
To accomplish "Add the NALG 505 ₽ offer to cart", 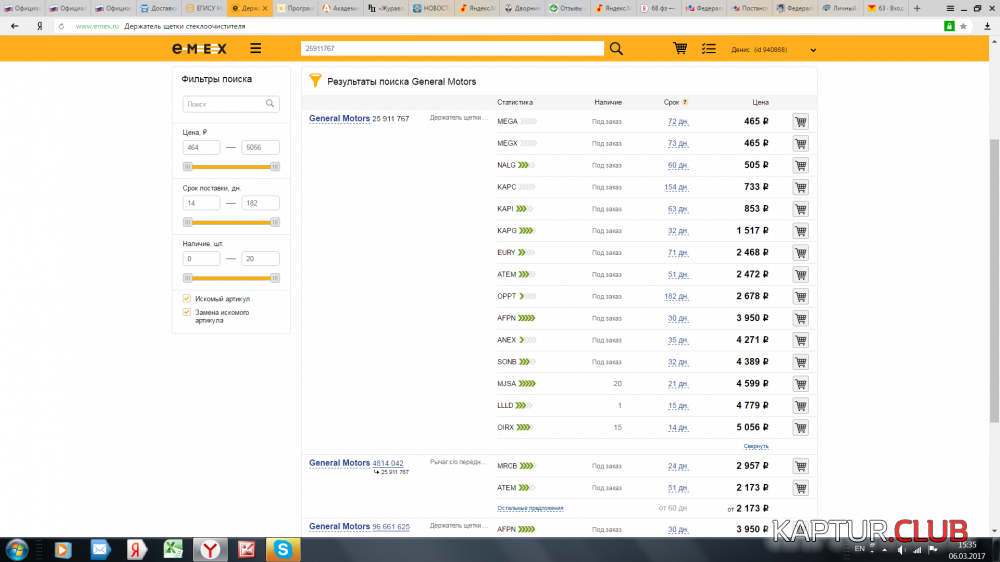I will tap(800, 165).
